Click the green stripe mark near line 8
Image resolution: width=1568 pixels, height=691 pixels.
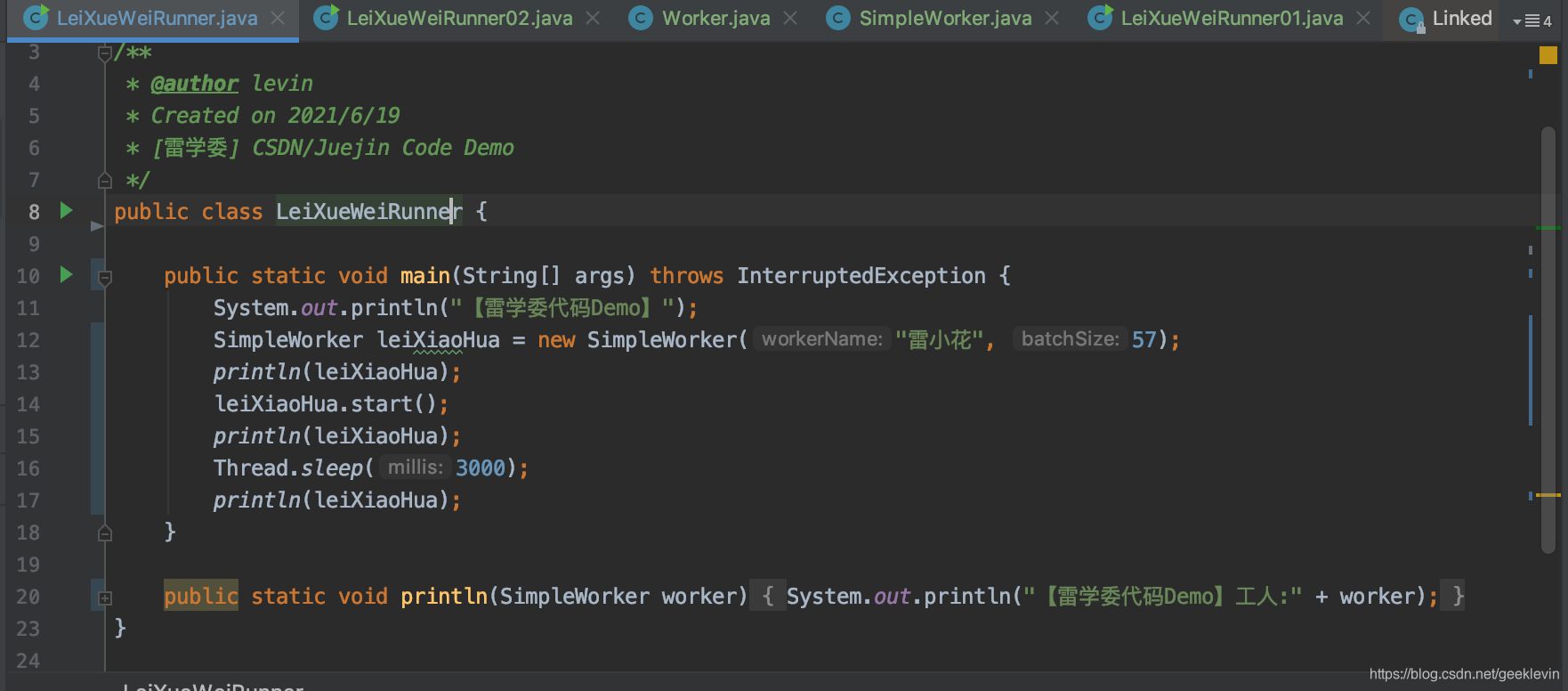tap(1548, 228)
